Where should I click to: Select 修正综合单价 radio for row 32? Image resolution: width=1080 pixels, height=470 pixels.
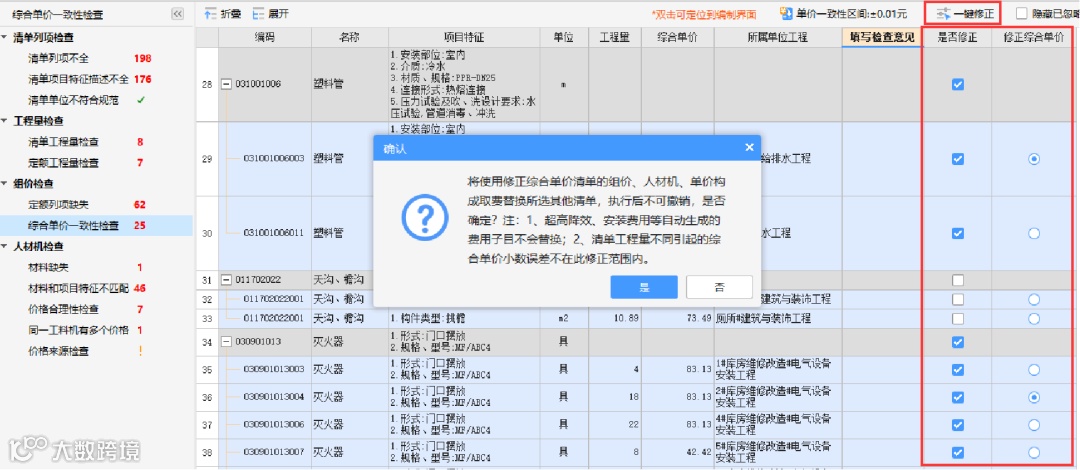point(1033,300)
